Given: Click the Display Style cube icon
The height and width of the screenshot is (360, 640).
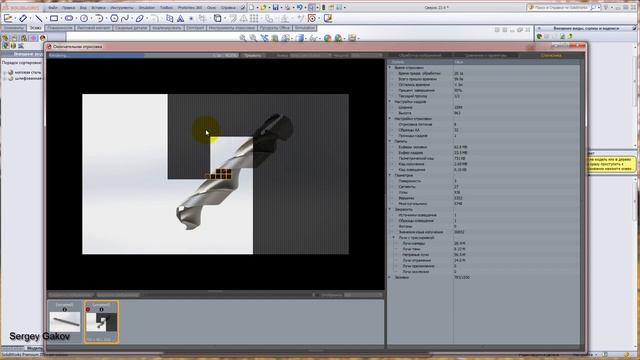Looking at the screenshot, I should click(300, 38).
